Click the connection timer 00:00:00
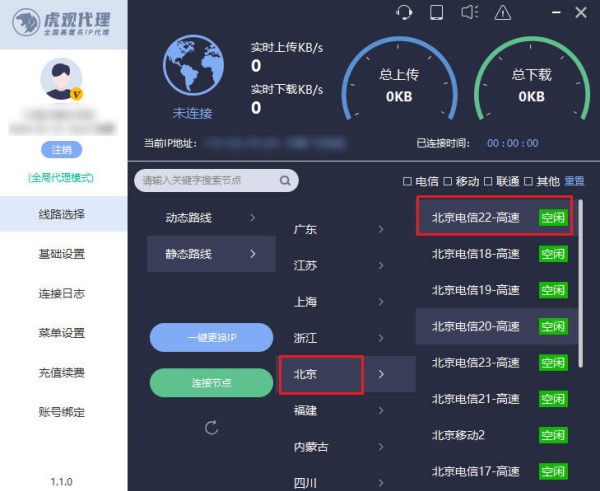Viewport: 600px width, 491px height. click(512, 143)
